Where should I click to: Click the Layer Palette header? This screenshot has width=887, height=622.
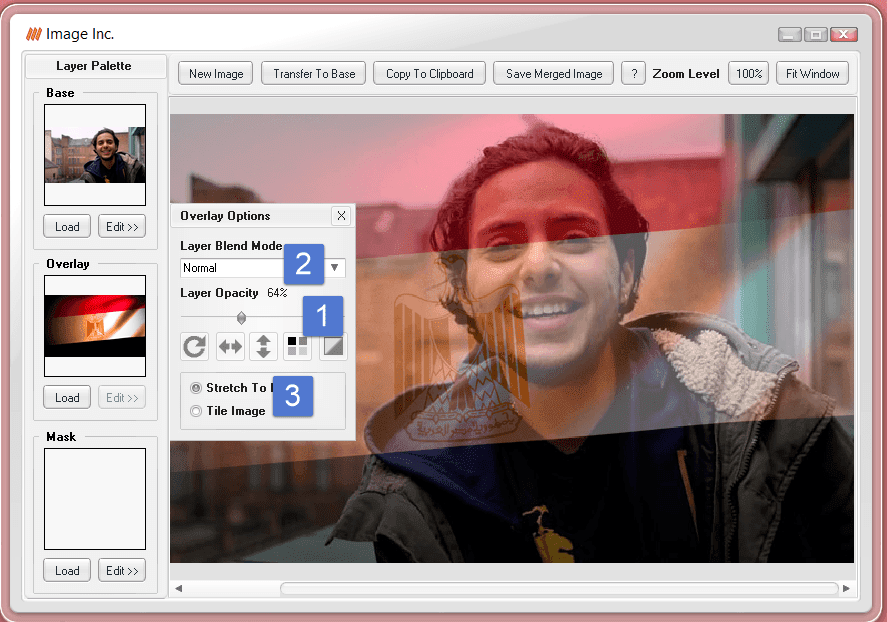[x=94, y=66]
